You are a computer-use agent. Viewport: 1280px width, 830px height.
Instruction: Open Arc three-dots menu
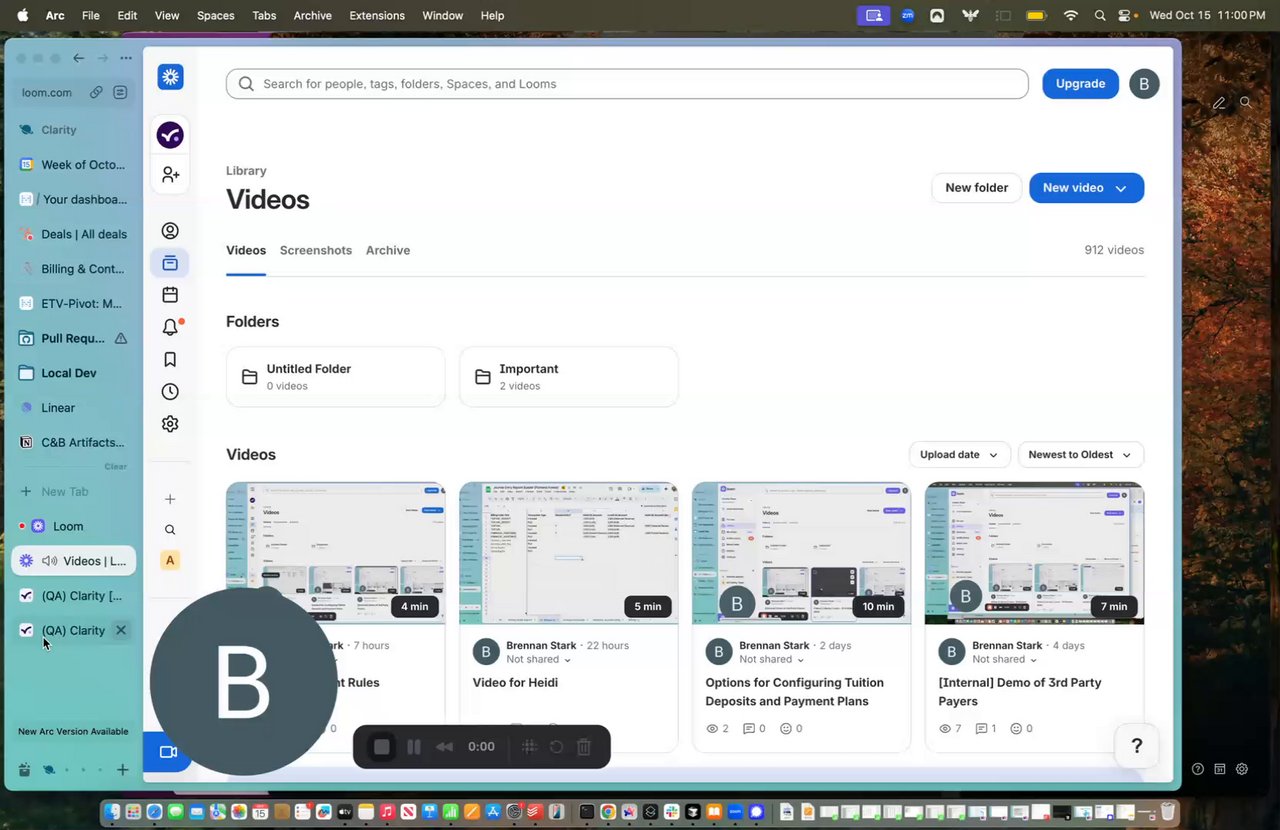126,58
